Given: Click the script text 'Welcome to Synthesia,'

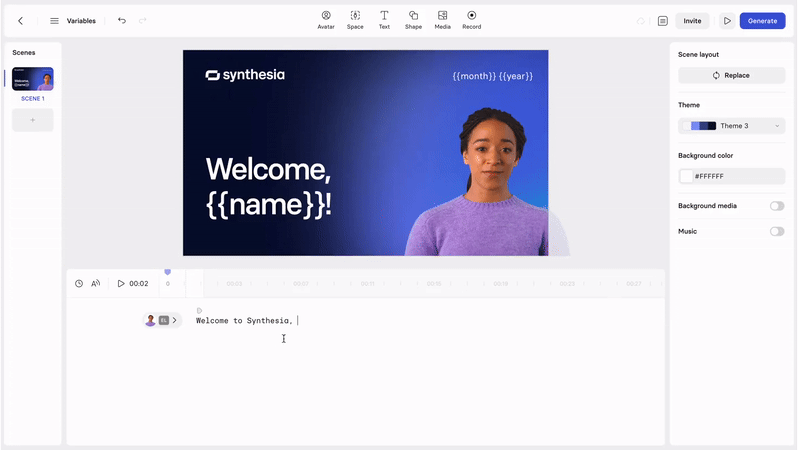Looking at the screenshot, I should 244,321.
